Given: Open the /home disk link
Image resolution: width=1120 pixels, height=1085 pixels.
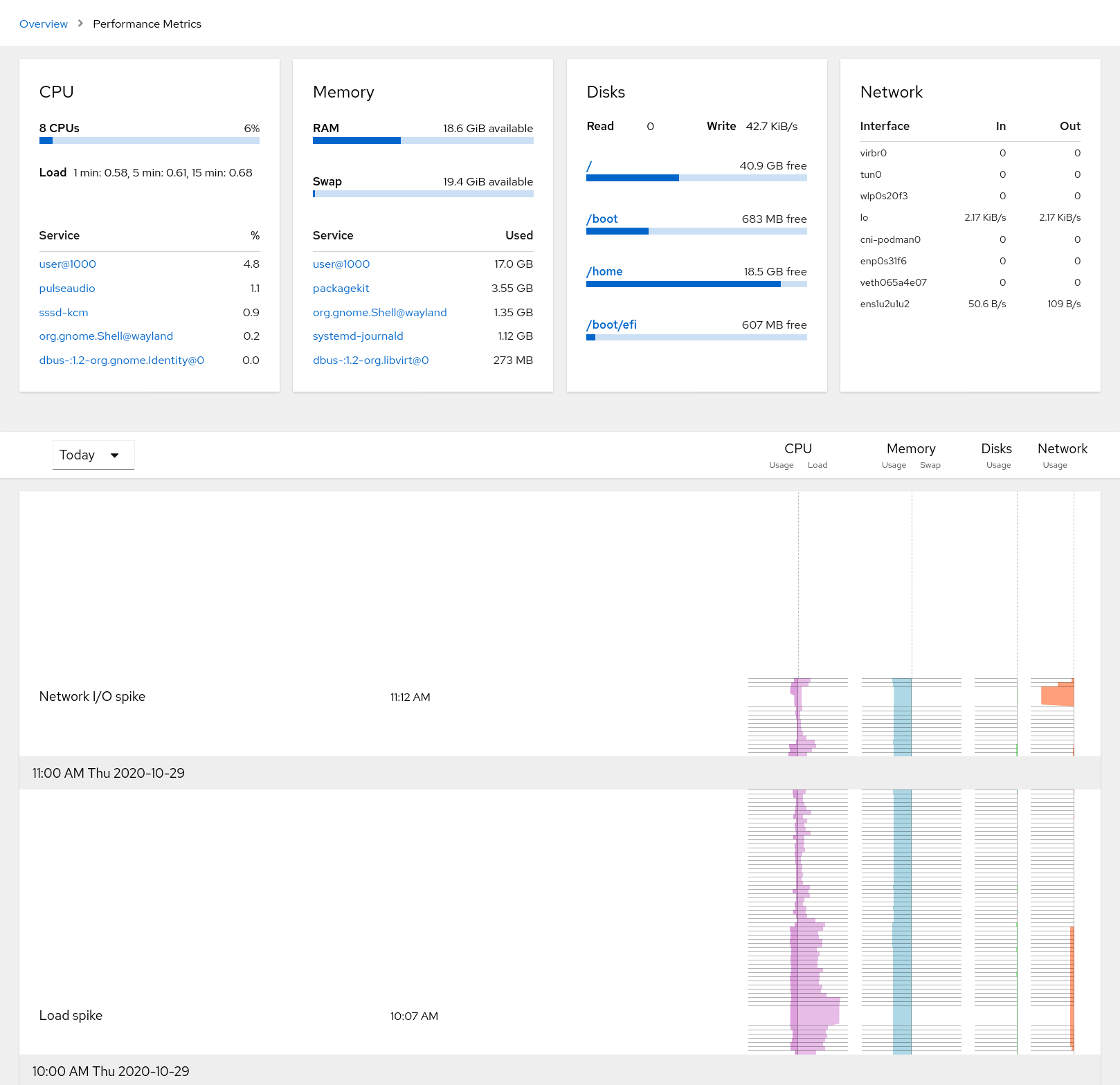Looking at the screenshot, I should click(604, 272).
